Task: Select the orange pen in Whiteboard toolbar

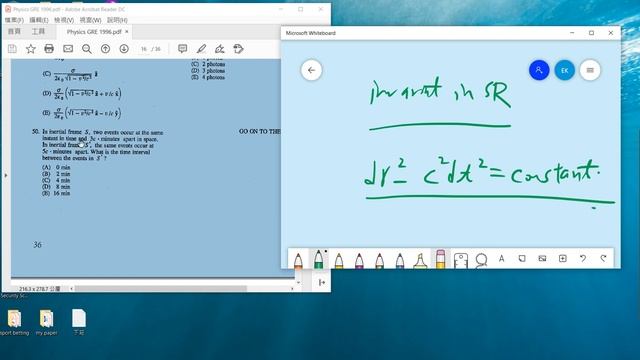Action: click(x=298, y=260)
